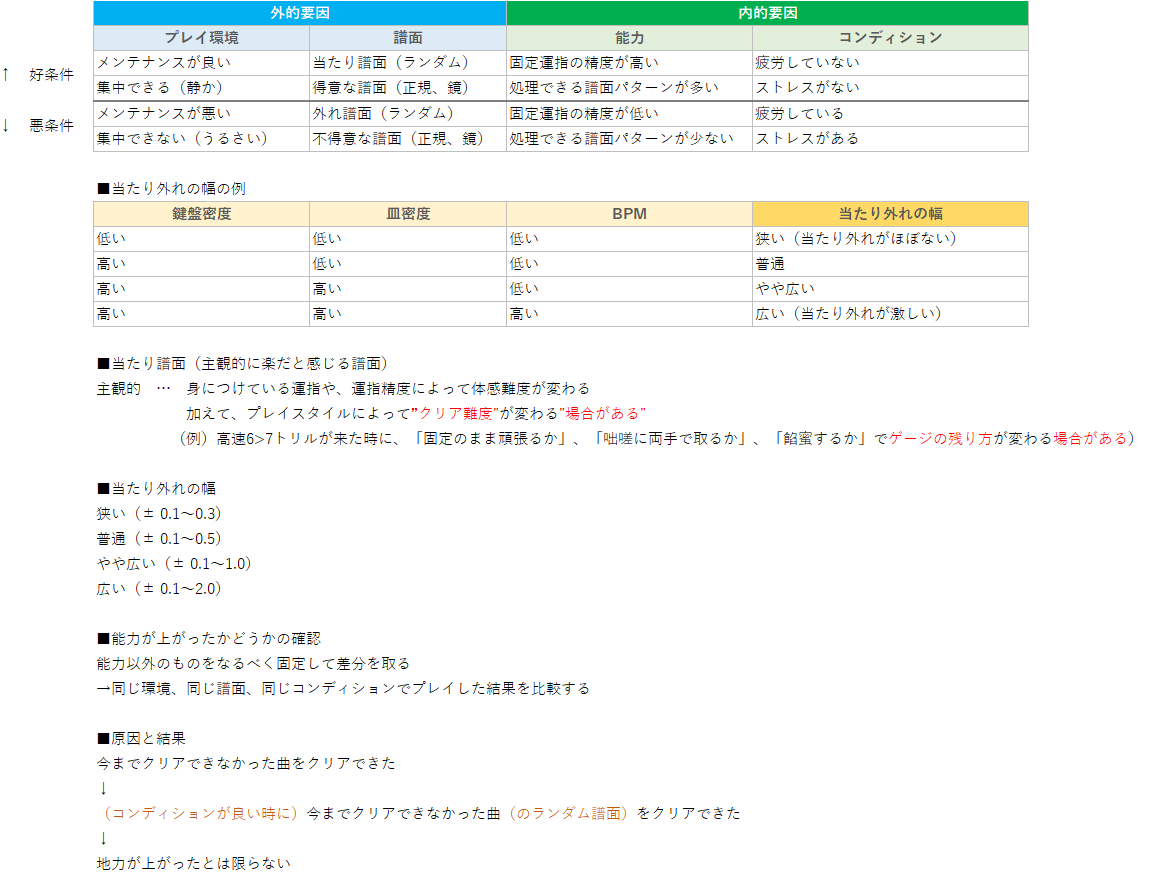
Task: Click the heading ■当たり外れの幅の例
Action: 171,189
